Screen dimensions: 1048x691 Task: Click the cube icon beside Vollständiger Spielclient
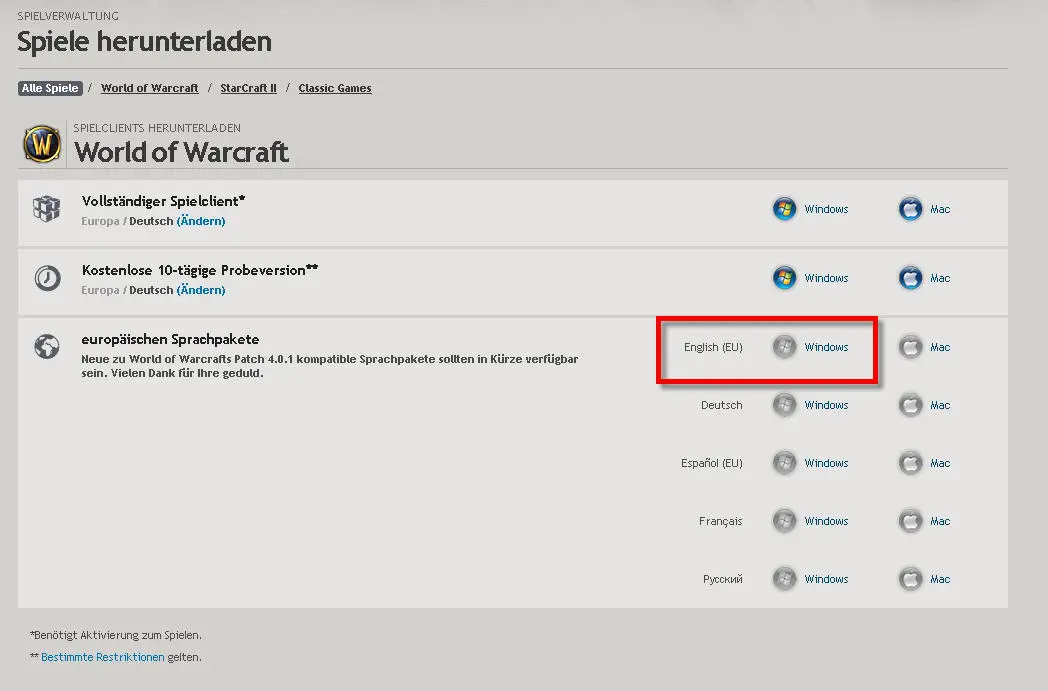(47, 209)
